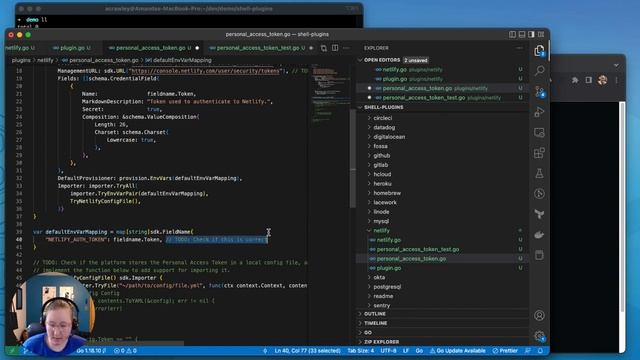Image resolution: width=640 pixels, height=360 pixels.
Task: Toggle secondary side bar layout icon
Action: (531, 35)
